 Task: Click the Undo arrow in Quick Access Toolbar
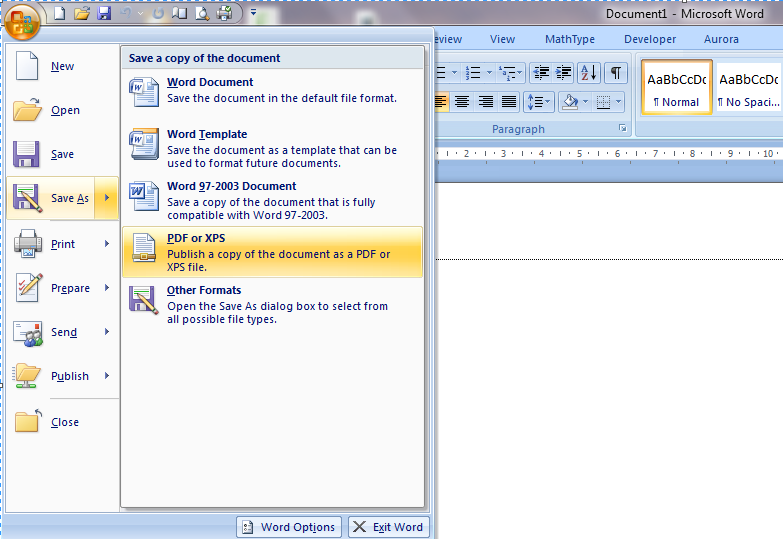coord(126,13)
